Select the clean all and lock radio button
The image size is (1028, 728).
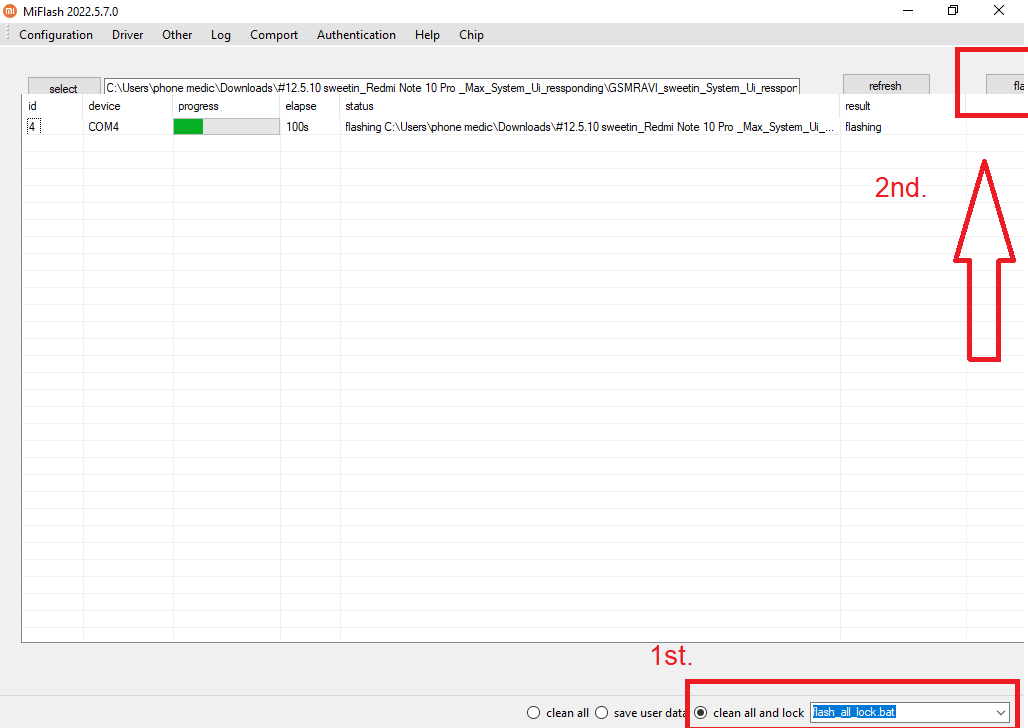pos(701,713)
